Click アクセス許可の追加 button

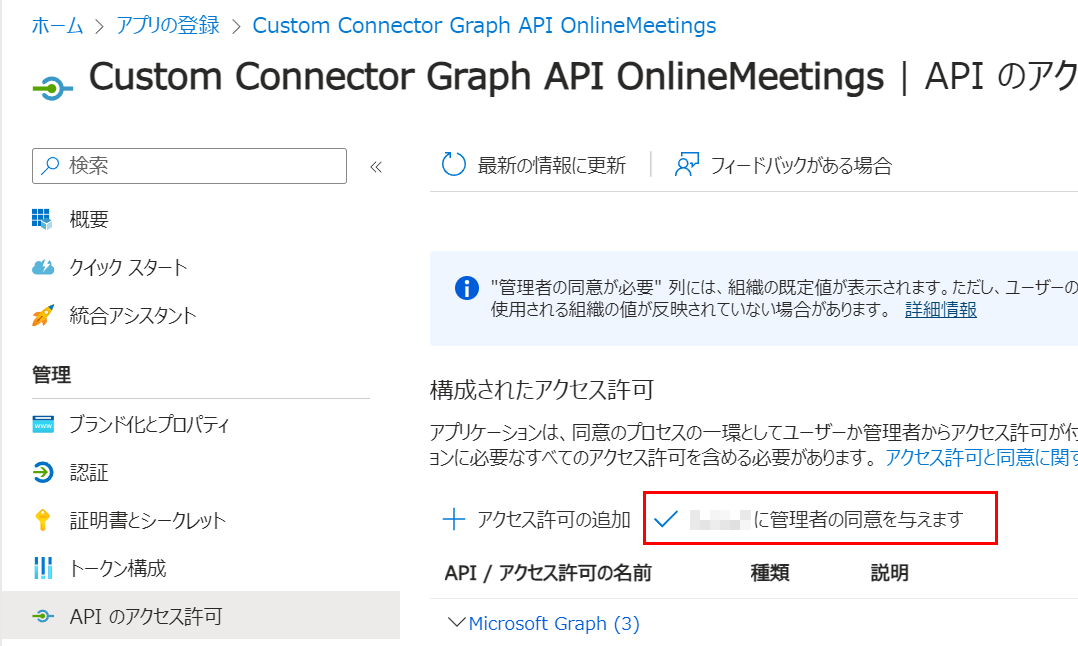(537, 519)
